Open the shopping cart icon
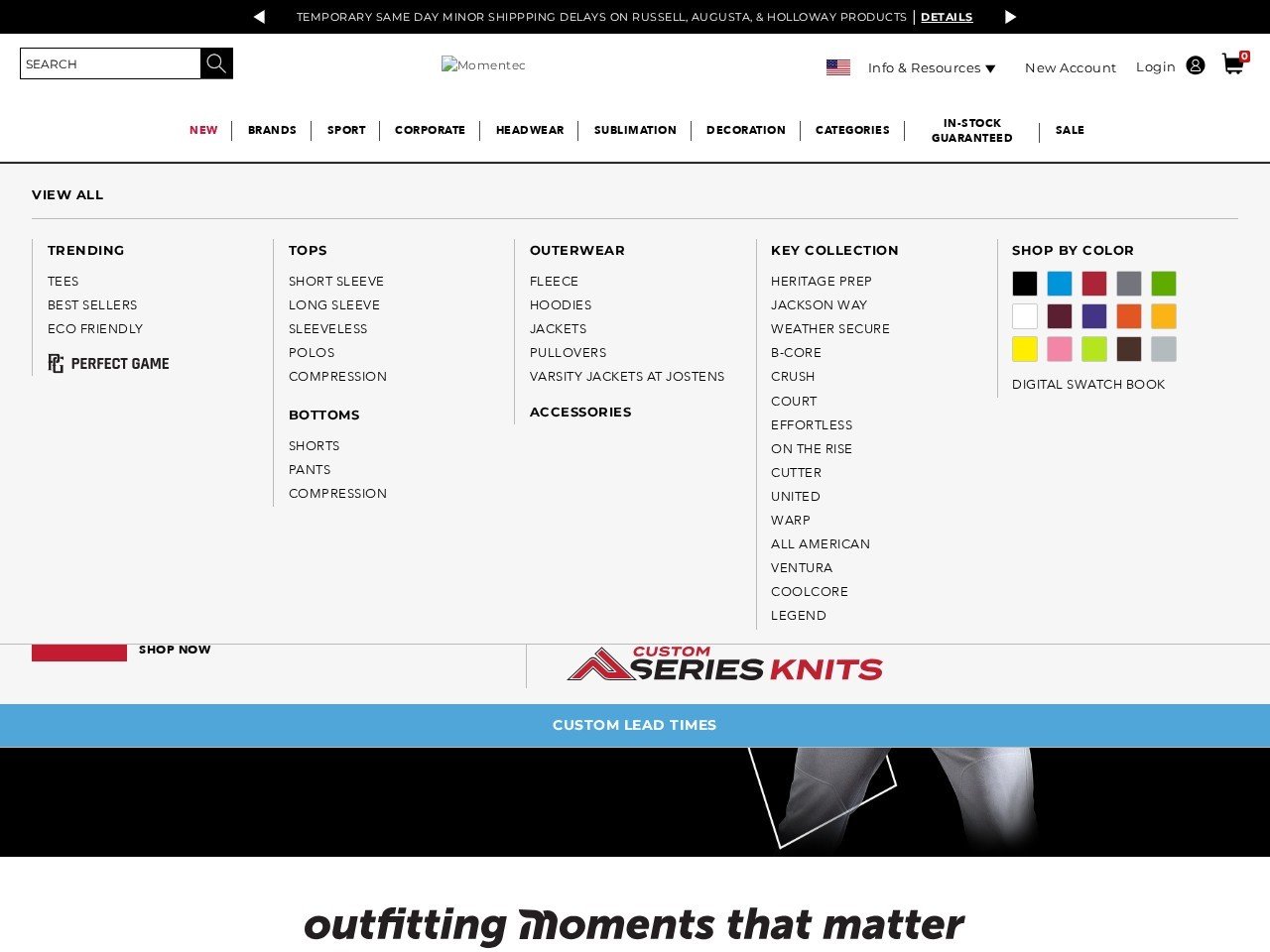Screen dimensions: 1270x952 pos(1231,64)
